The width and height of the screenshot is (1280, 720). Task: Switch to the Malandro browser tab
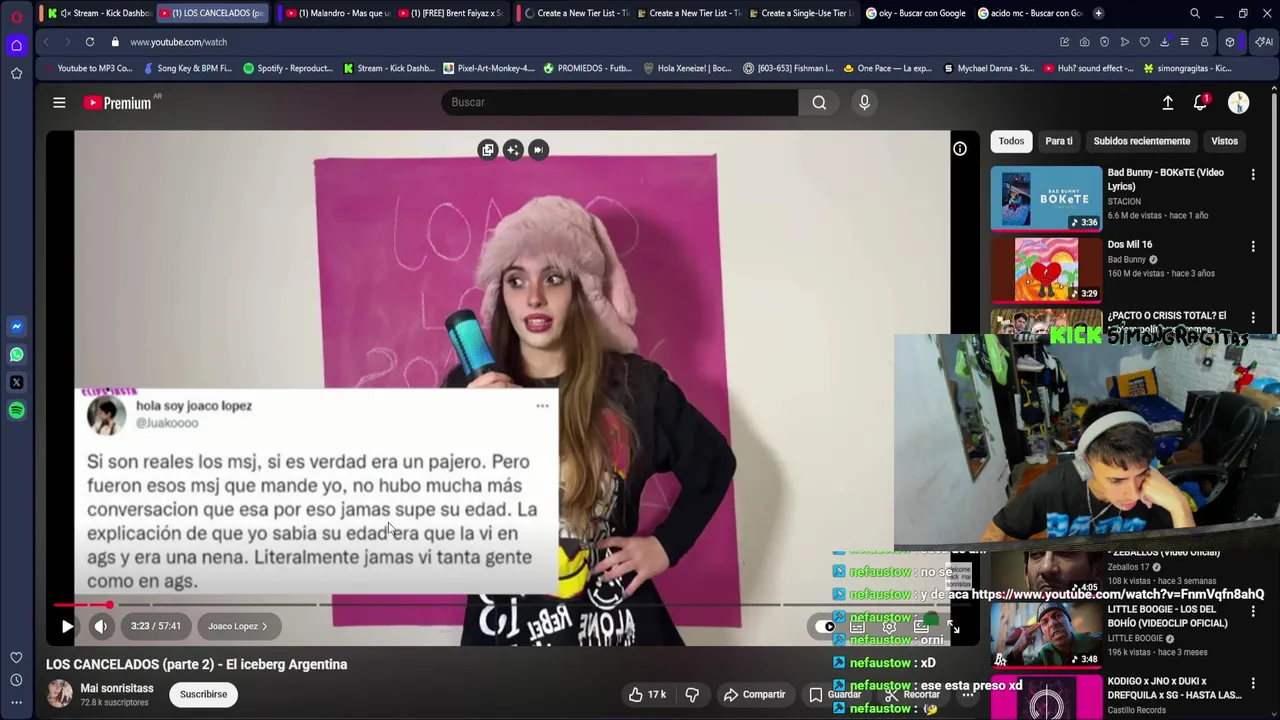(x=336, y=13)
